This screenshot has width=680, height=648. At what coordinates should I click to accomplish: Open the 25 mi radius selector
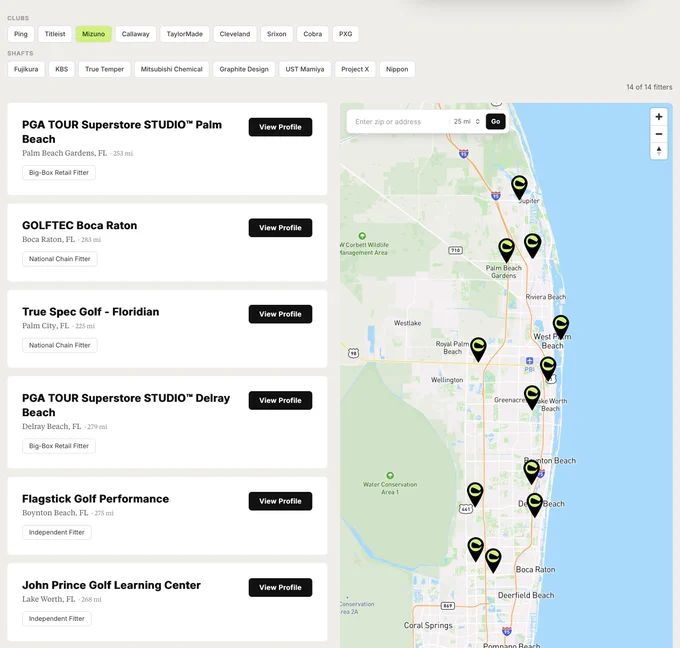(466, 122)
